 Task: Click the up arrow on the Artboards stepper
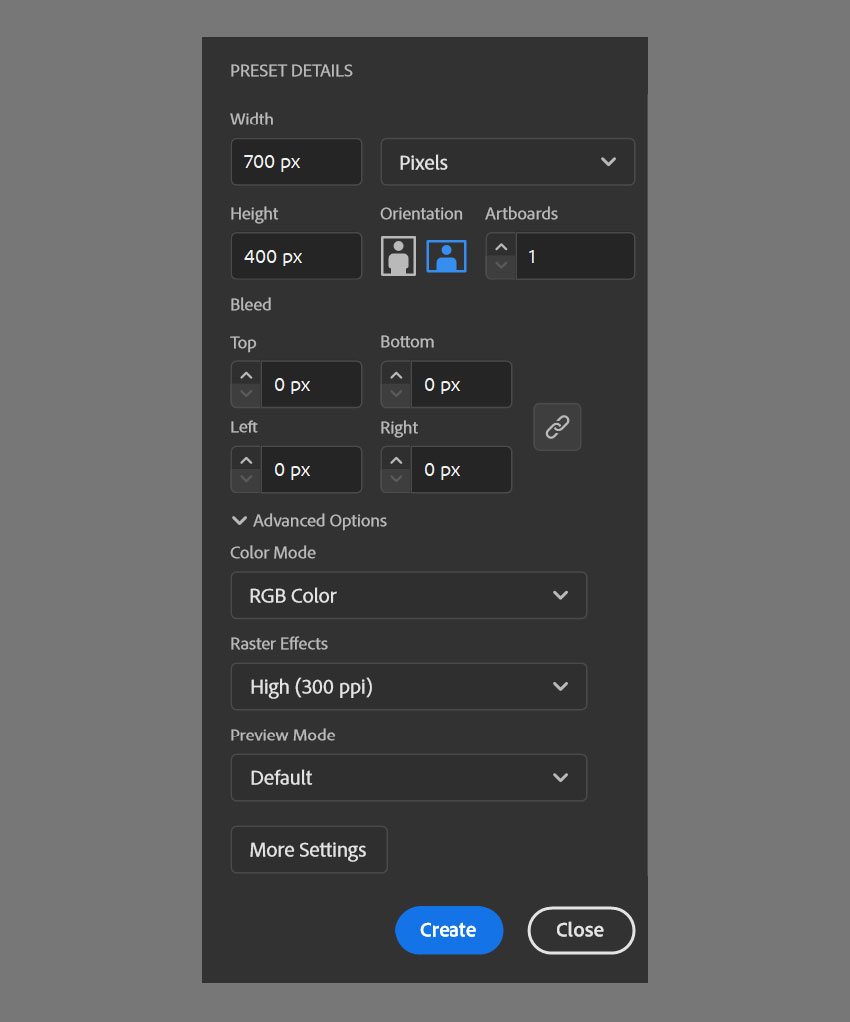click(x=500, y=245)
